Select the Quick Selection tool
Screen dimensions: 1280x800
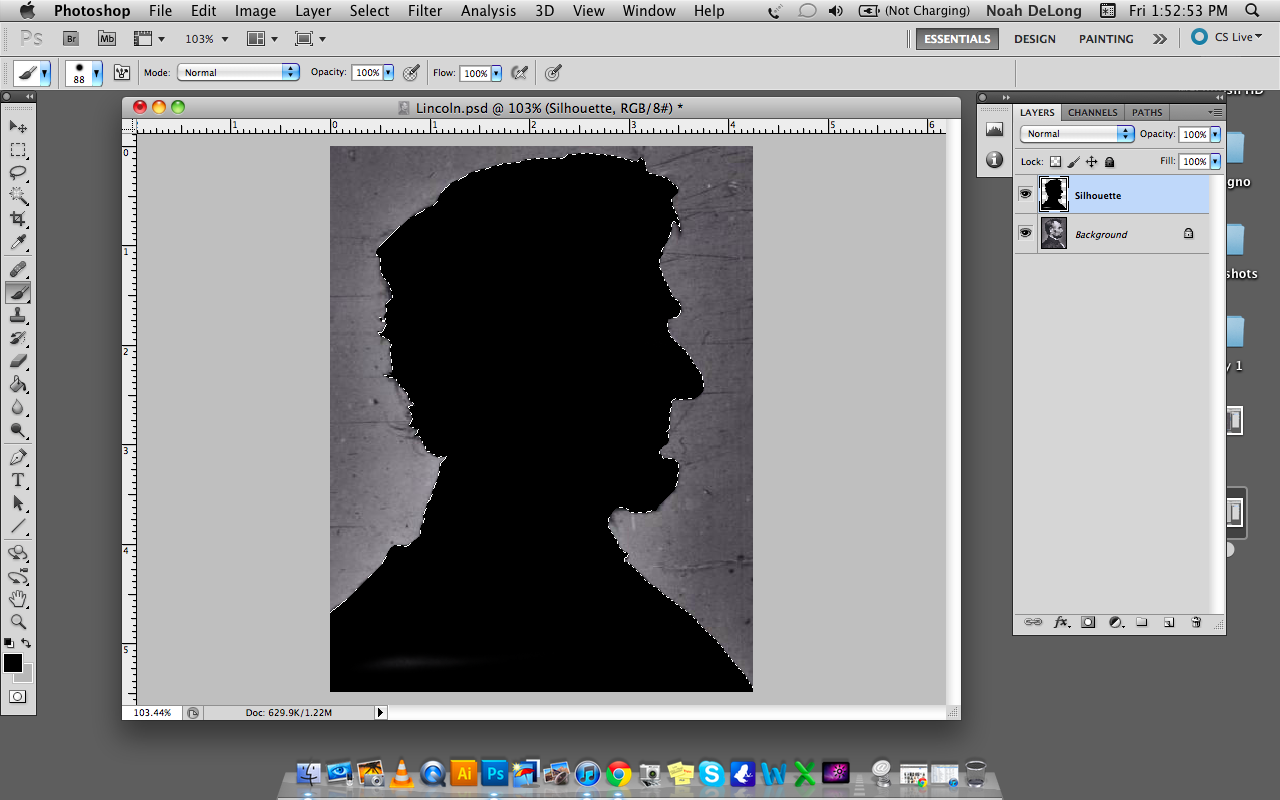click(18, 196)
